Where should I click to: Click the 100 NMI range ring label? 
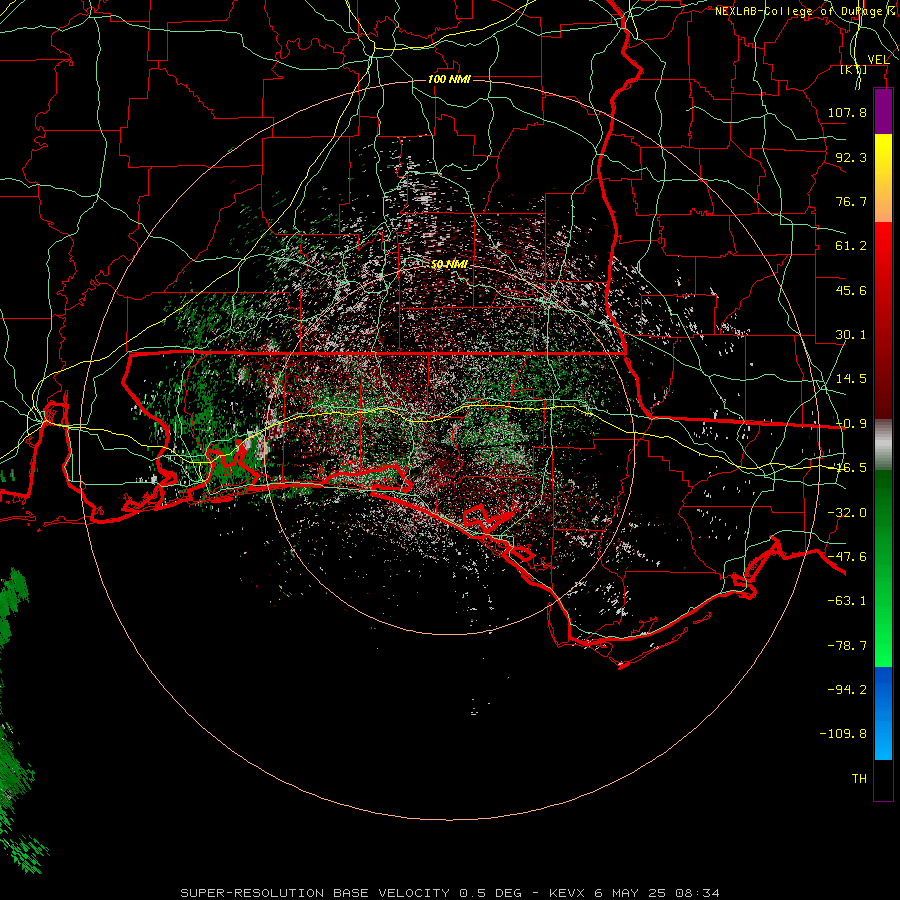pyautogui.click(x=449, y=79)
